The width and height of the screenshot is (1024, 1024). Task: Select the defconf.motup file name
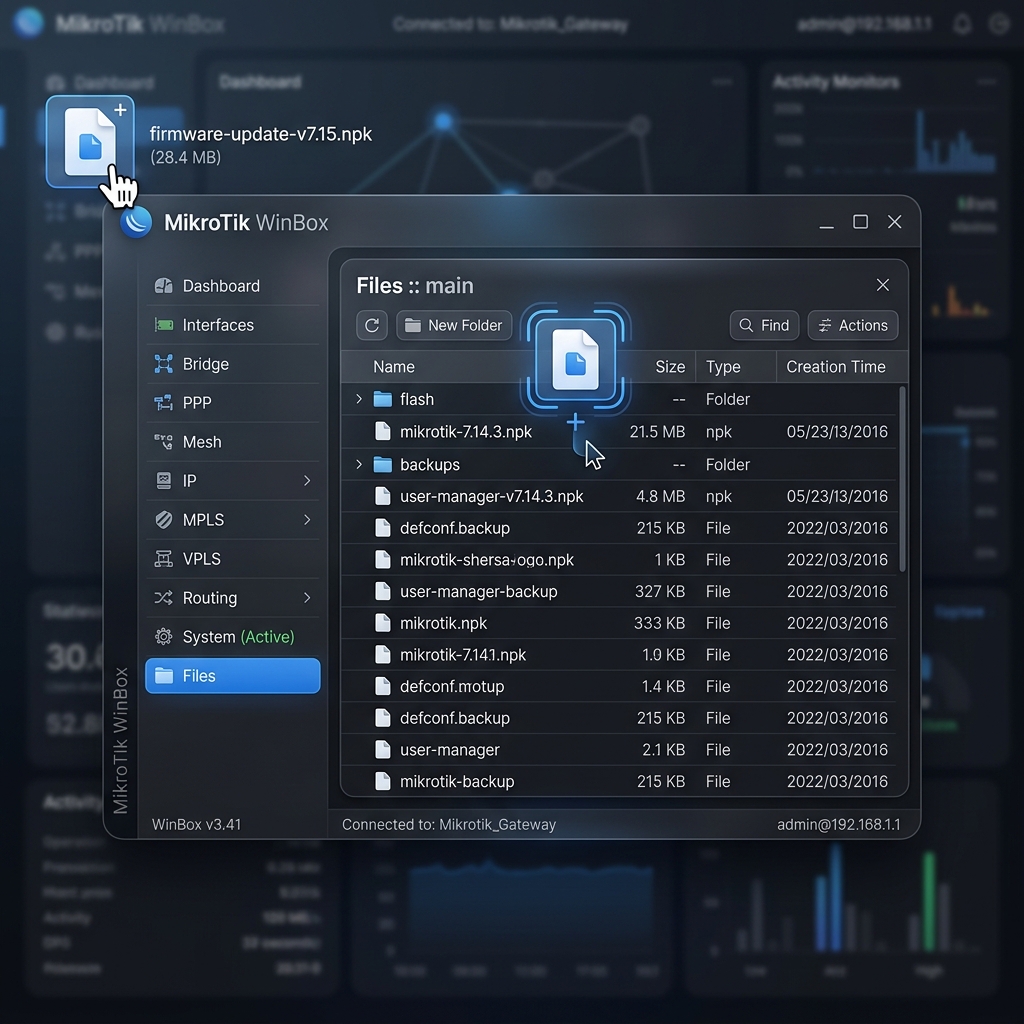tap(452, 686)
